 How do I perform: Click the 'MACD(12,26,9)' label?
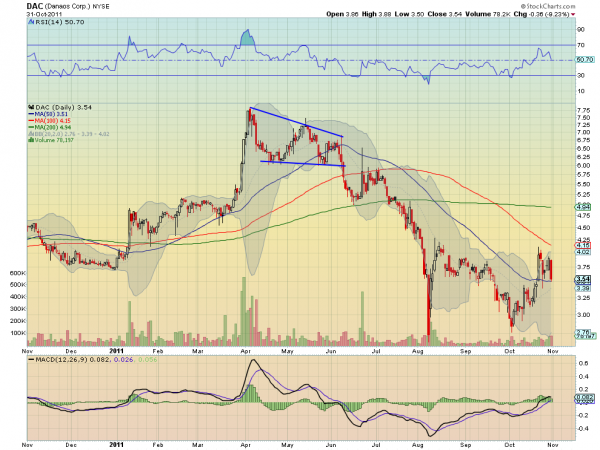[x=62, y=360]
